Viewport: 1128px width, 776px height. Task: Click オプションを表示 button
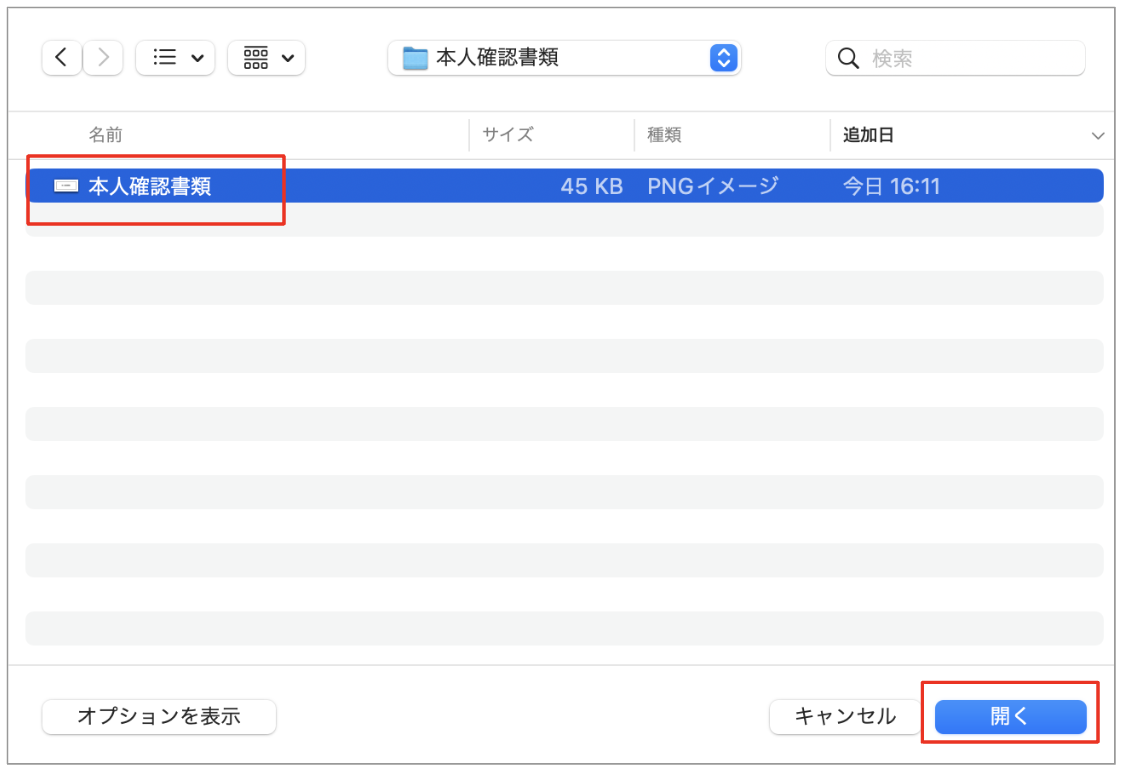(x=159, y=716)
